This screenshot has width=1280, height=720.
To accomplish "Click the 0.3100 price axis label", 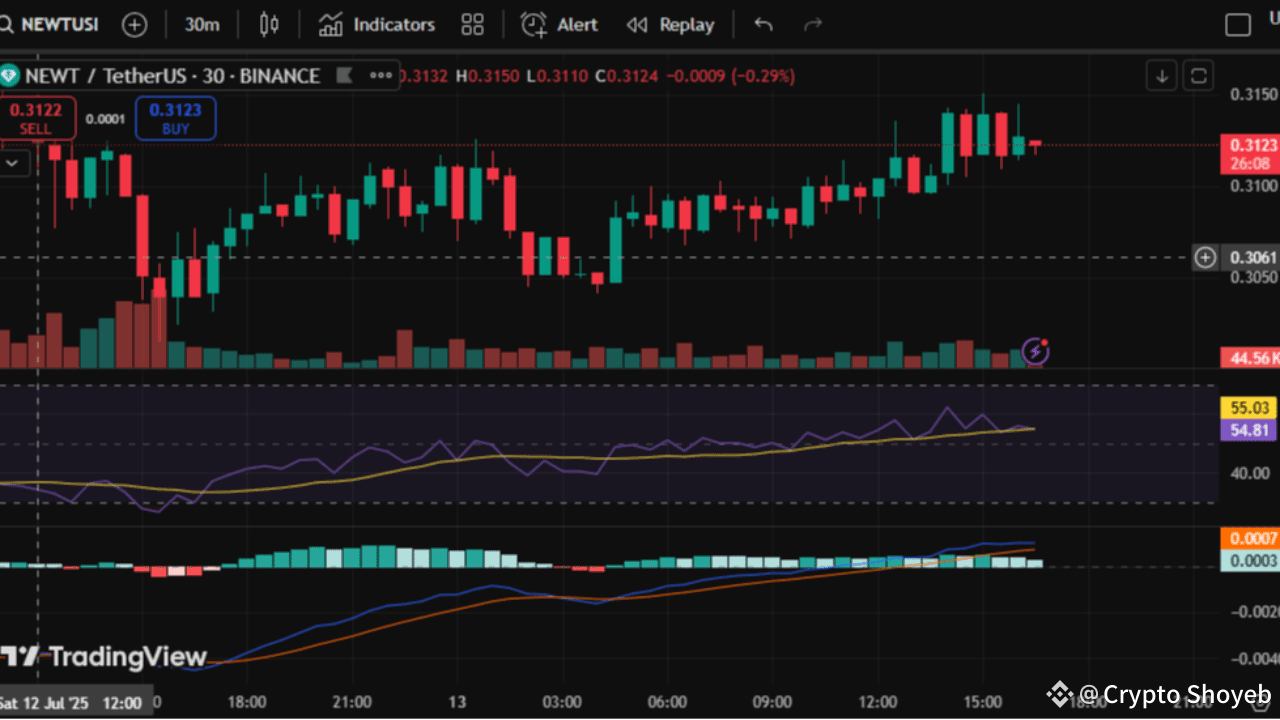I will [x=1254, y=185].
